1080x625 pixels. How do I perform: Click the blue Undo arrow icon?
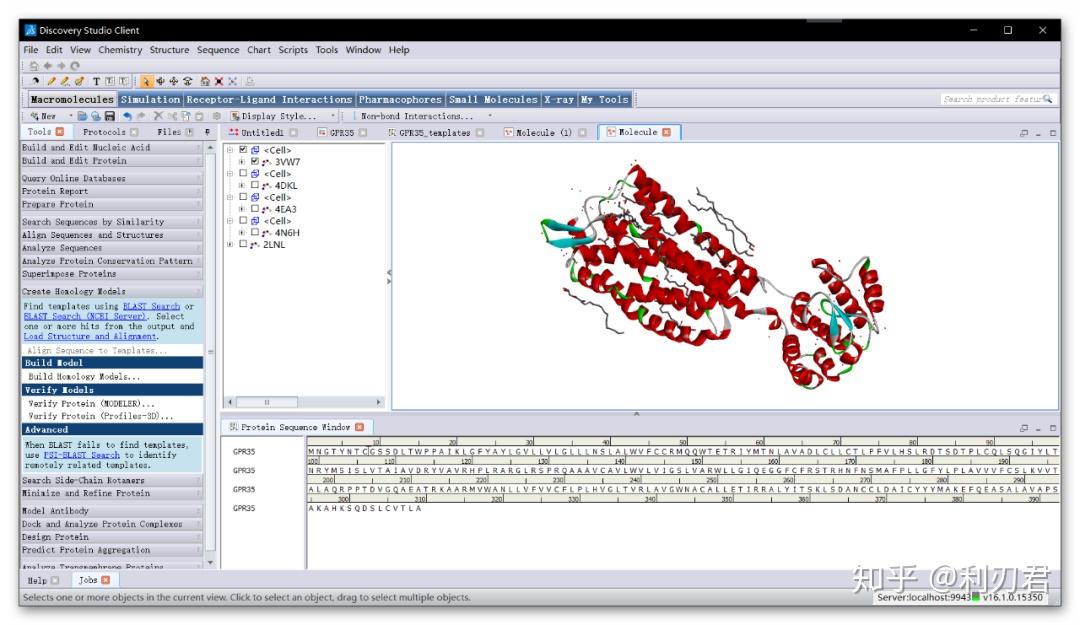click(127, 116)
